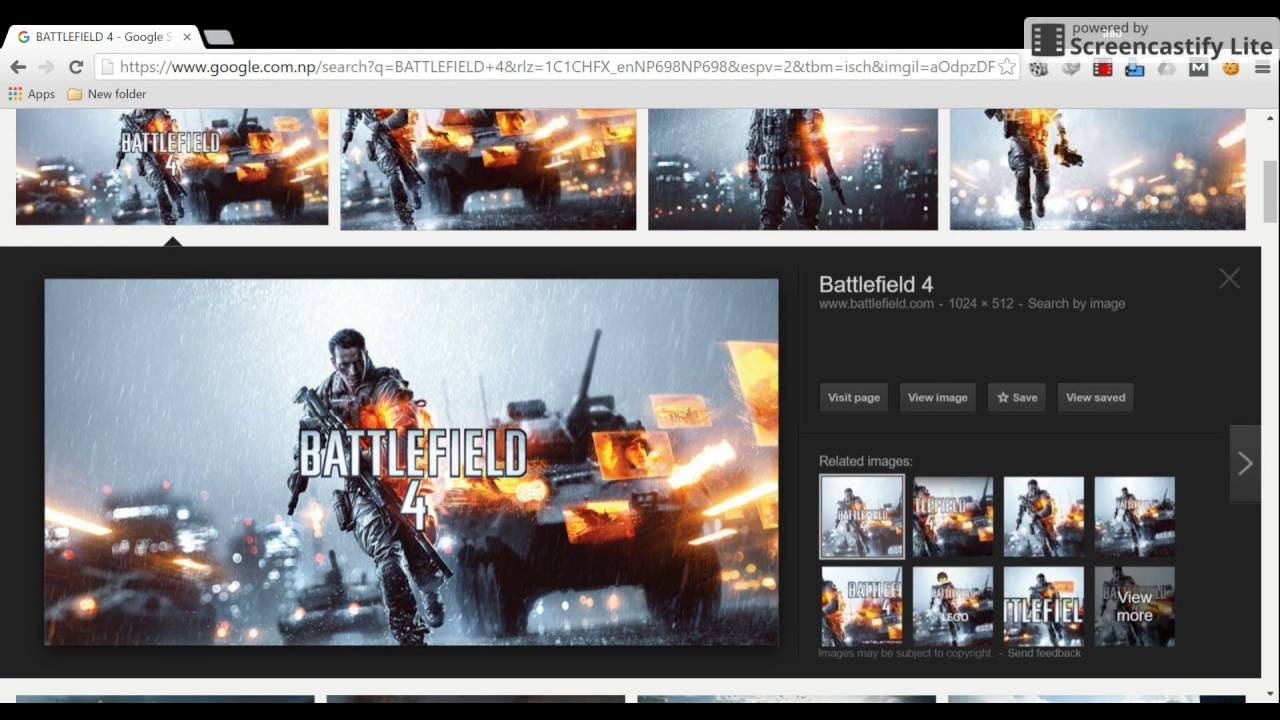
Task: Select the first search result with Battlefield 4 logo
Action: (x=172, y=167)
